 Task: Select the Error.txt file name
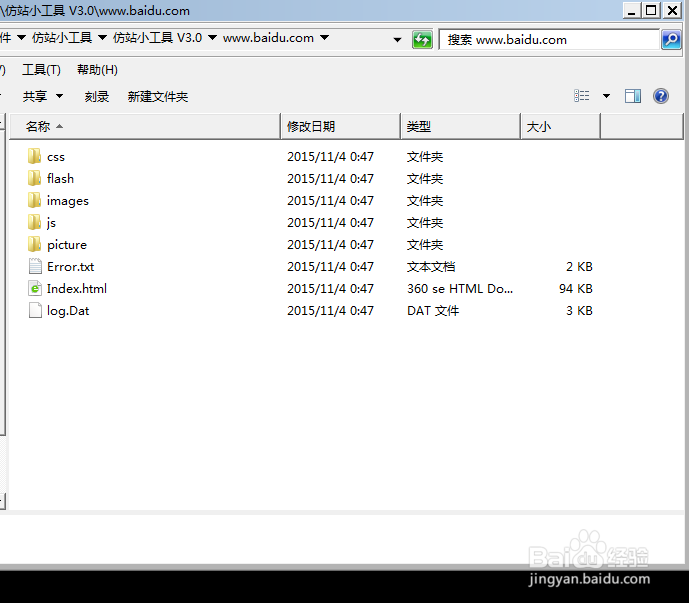70,267
